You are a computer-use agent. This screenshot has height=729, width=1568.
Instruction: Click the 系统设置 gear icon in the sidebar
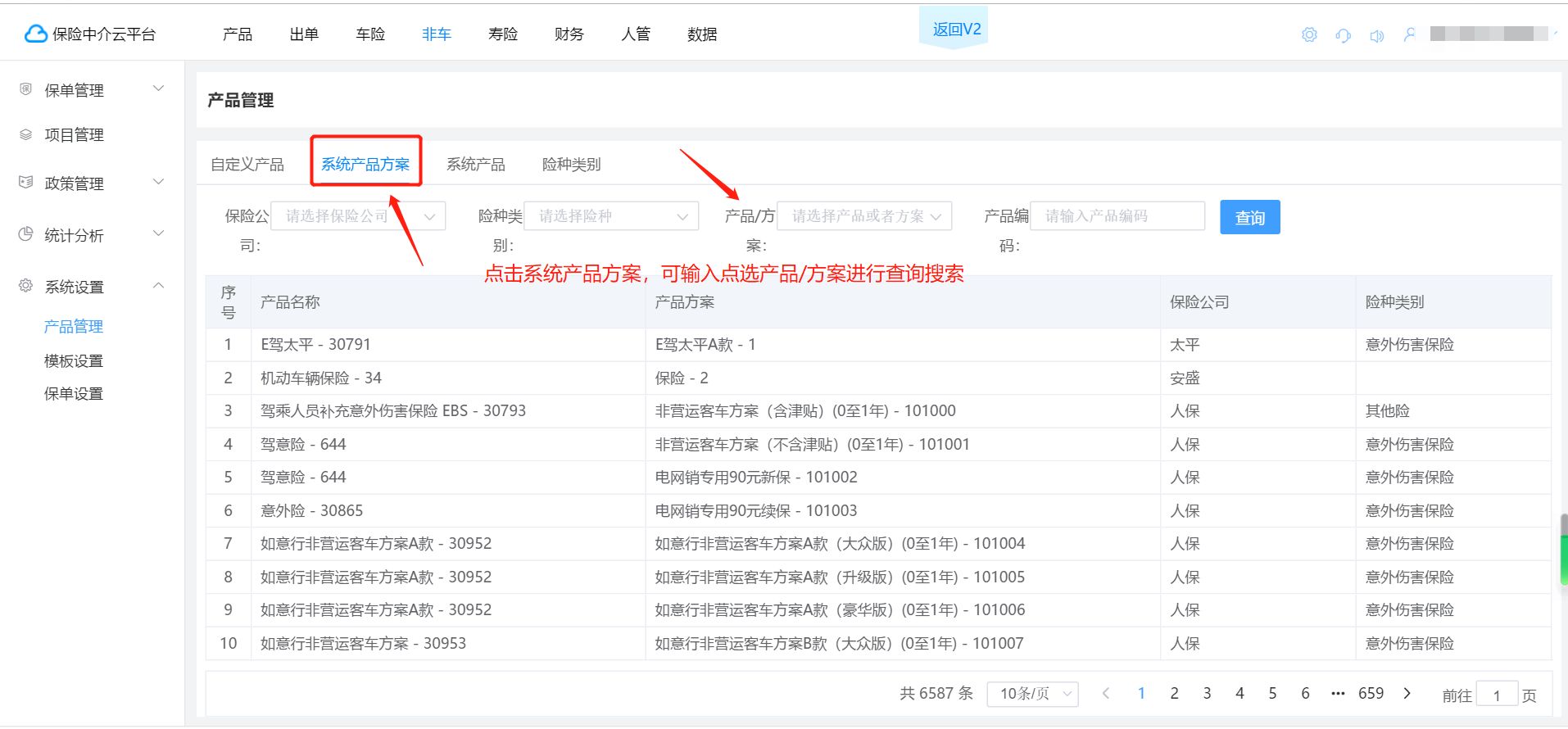pyautogui.click(x=26, y=286)
